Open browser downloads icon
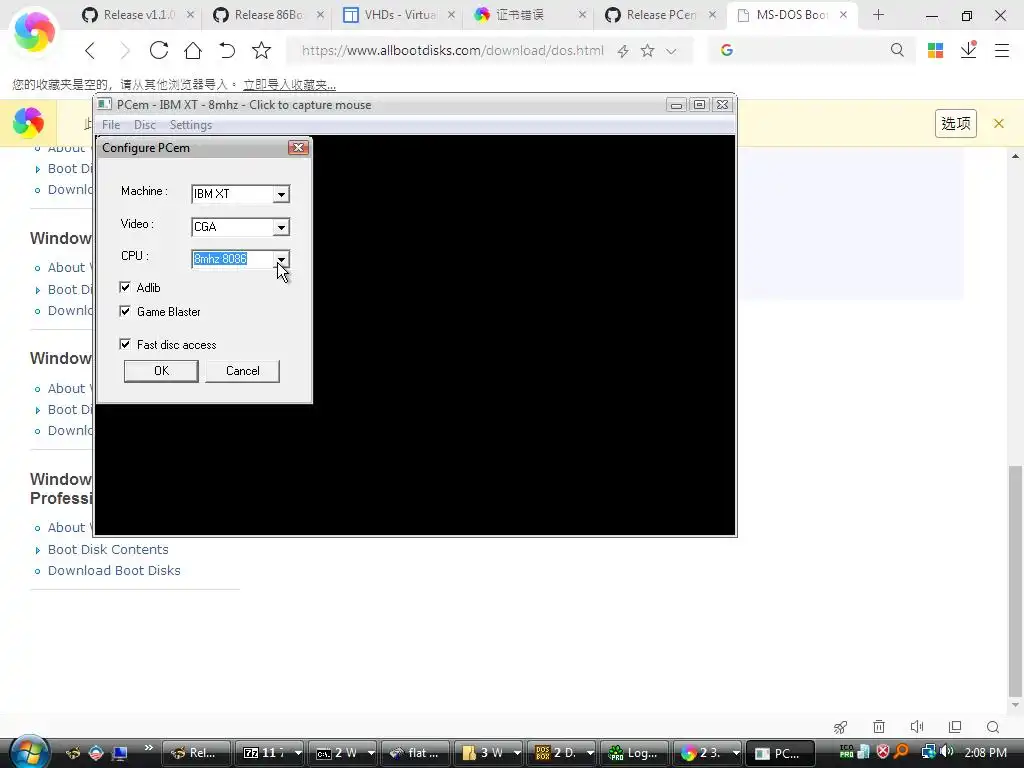The width and height of the screenshot is (1024, 768). (x=968, y=50)
